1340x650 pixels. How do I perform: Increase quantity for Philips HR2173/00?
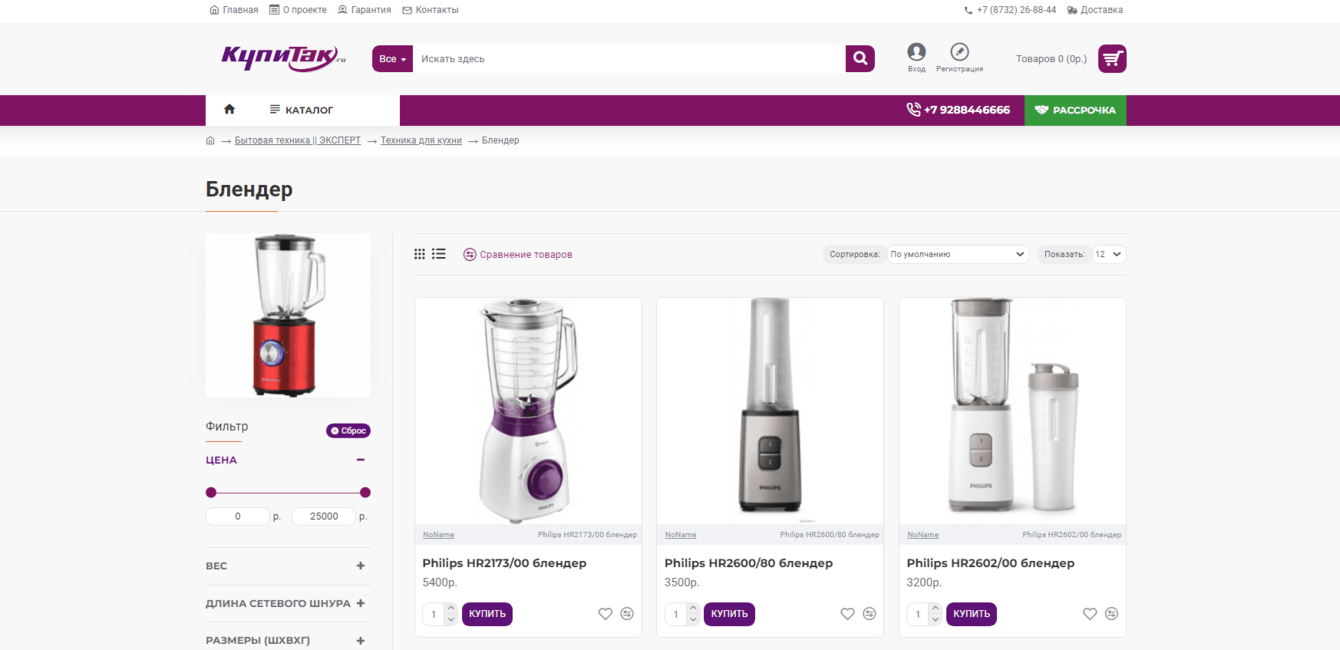click(451, 608)
